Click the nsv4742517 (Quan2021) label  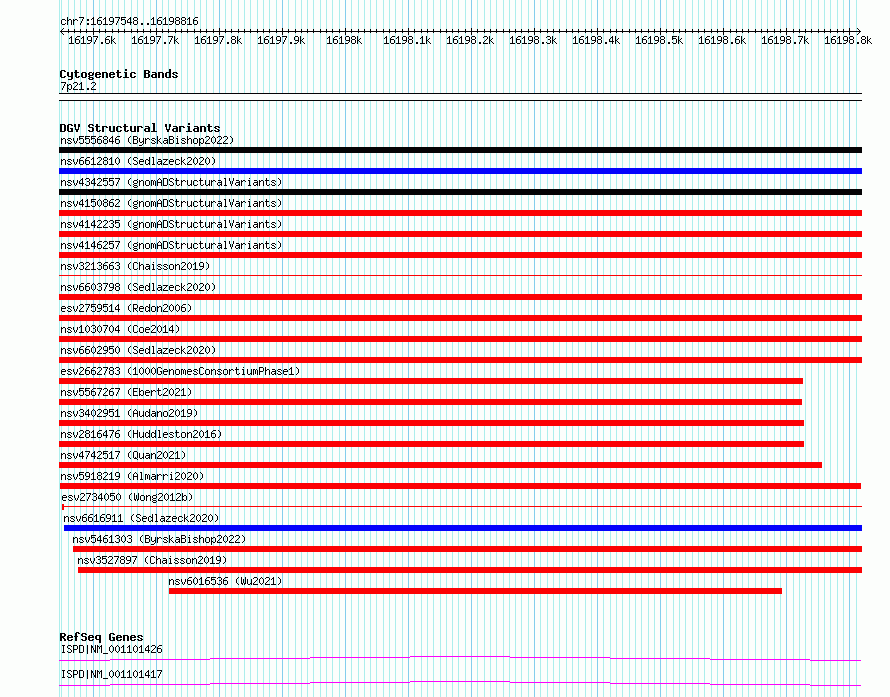click(x=123, y=455)
